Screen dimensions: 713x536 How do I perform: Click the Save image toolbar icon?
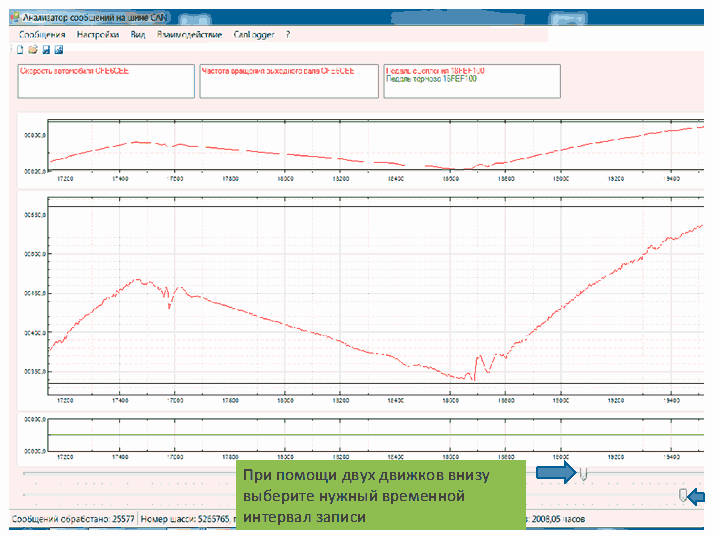(x=59, y=49)
